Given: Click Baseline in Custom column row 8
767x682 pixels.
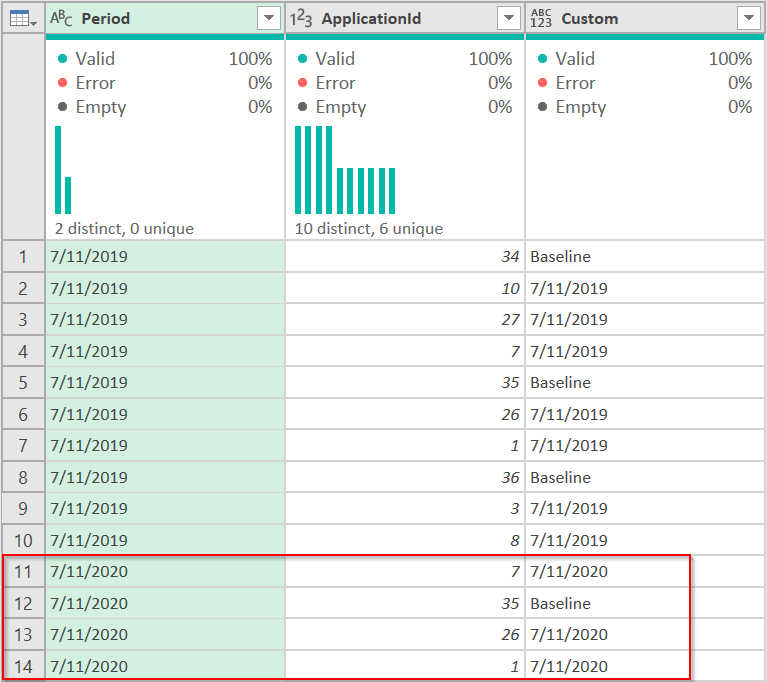Looking at the screenshot, I should pos(645,477).
